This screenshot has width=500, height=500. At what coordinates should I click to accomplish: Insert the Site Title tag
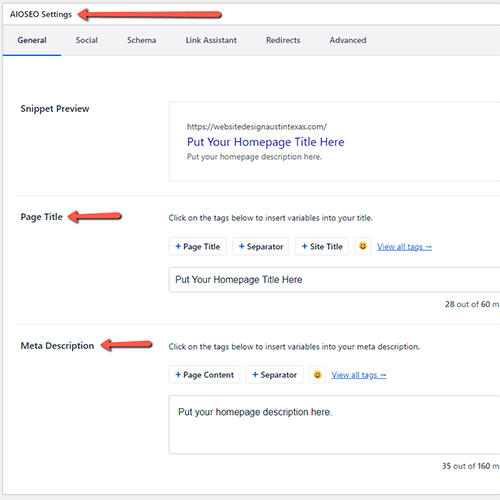[322, 246]
